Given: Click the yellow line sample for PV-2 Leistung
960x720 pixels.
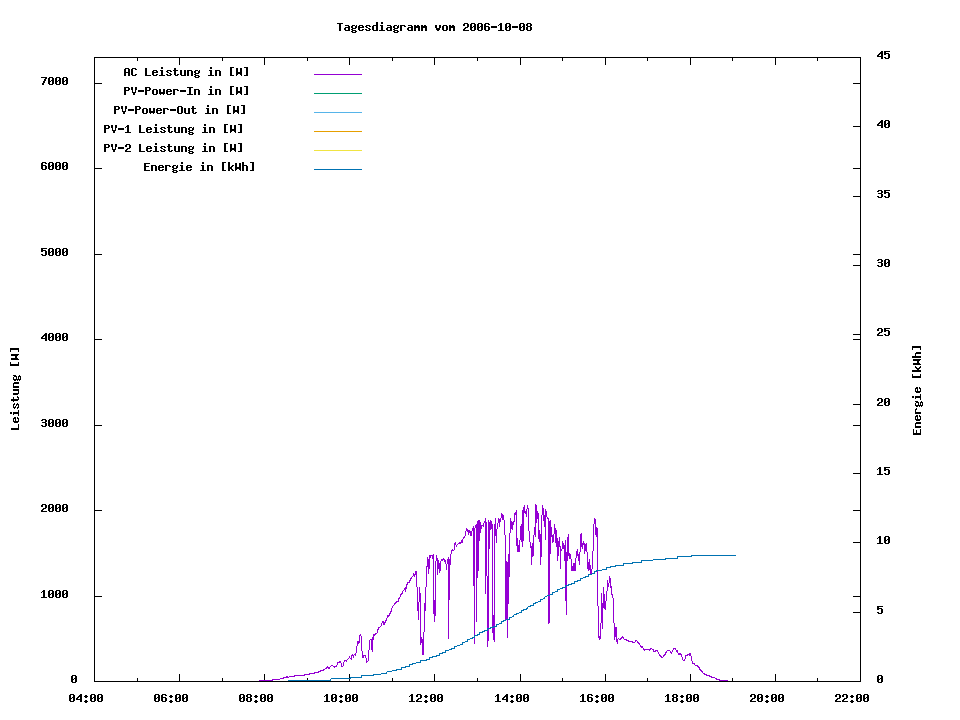Looking at the screenshot, I should click(x=337, y=150).
